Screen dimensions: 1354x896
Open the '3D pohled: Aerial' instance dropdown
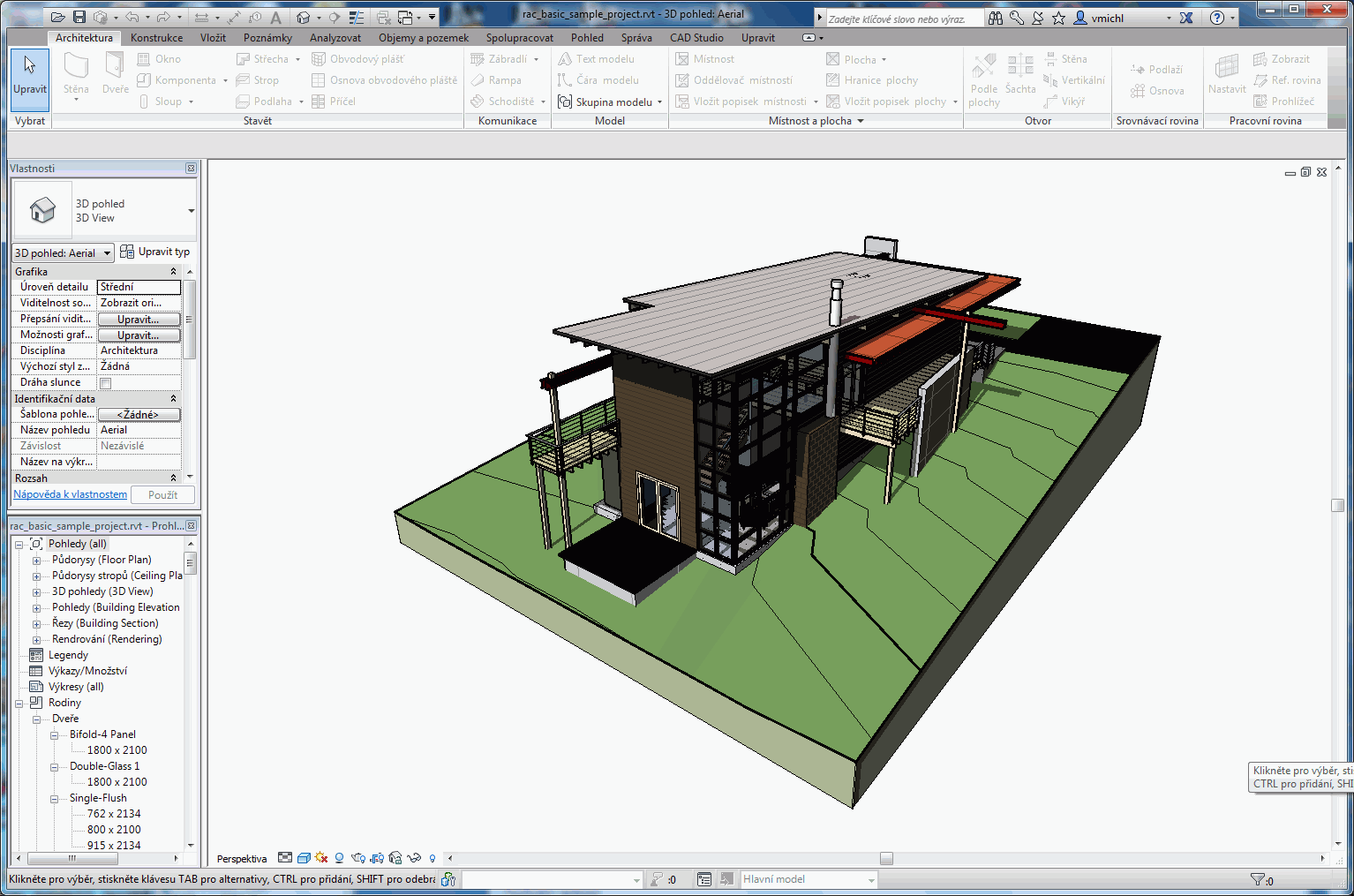(x=63, y=252)
